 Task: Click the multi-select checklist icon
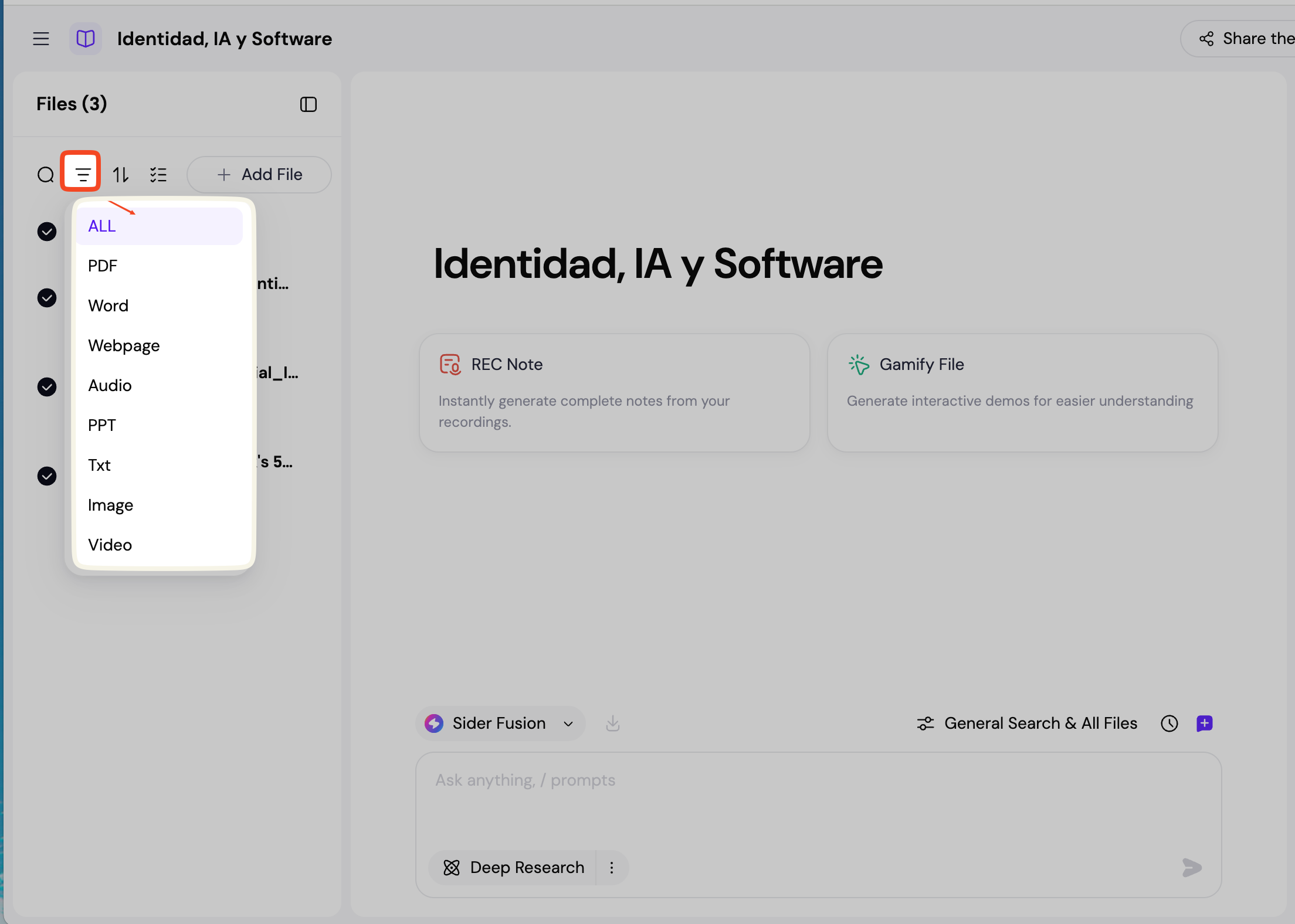click(x=158, y=175)
